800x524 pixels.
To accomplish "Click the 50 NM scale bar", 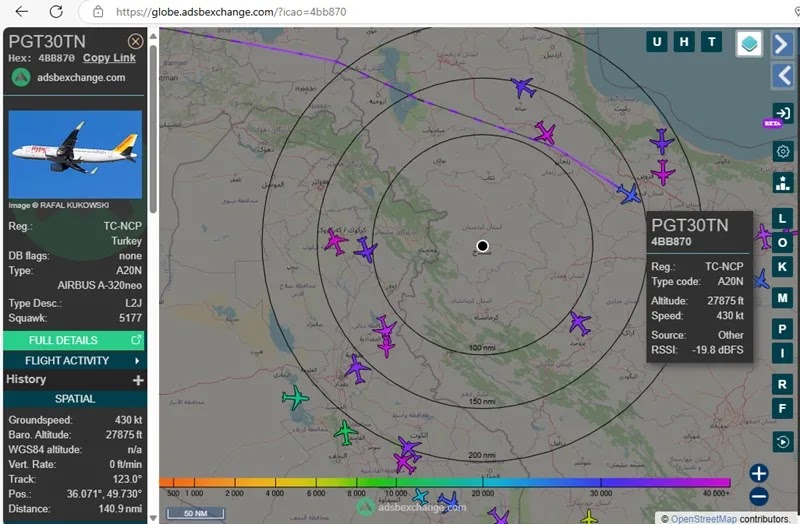I will pyautogui.click(x=196, y=513).
